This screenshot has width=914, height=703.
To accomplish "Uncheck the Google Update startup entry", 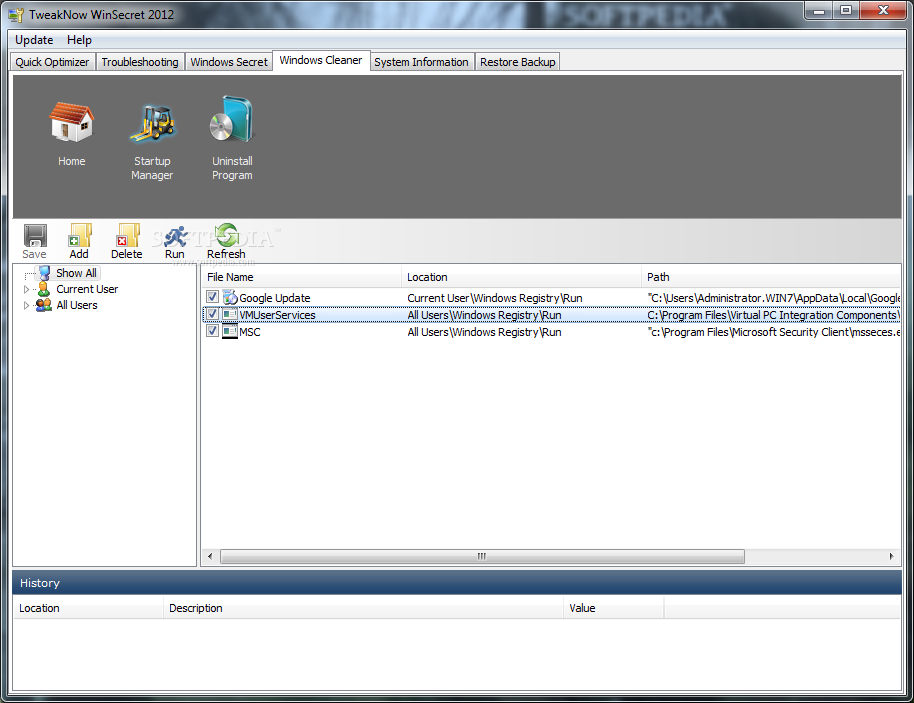I will (x=213, y=297).
